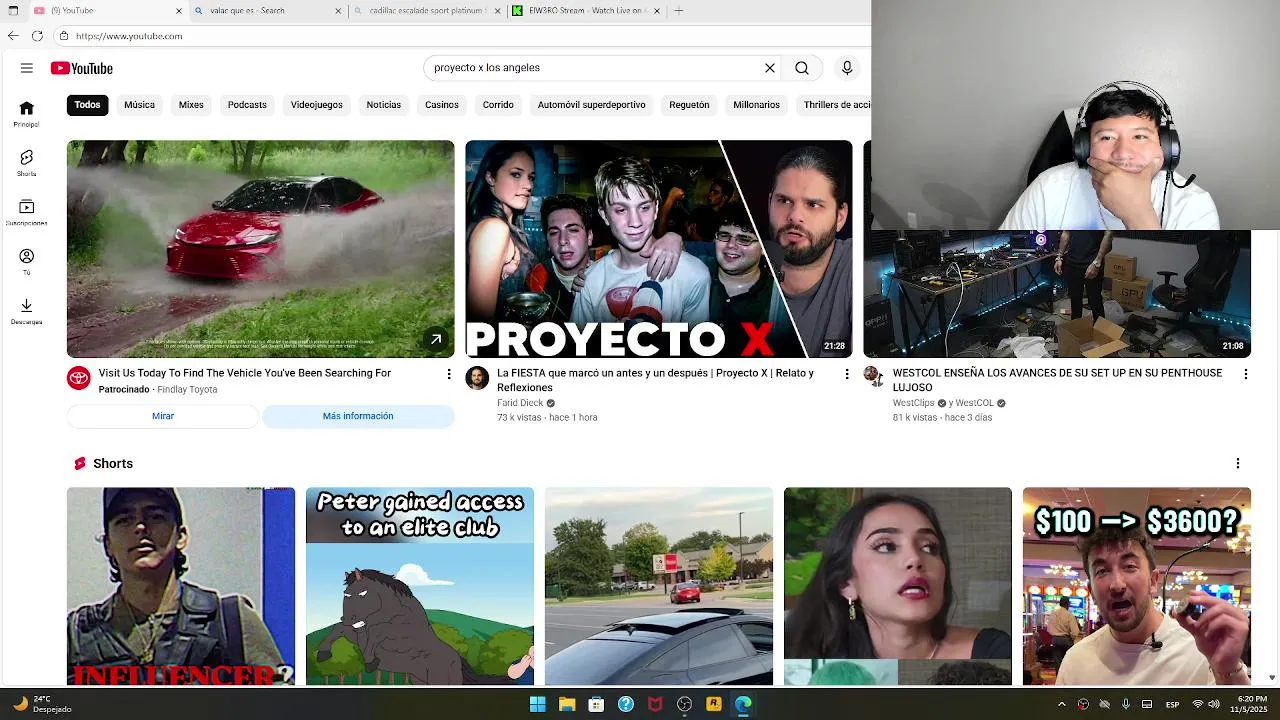Click the browser address bar URL

129,36
